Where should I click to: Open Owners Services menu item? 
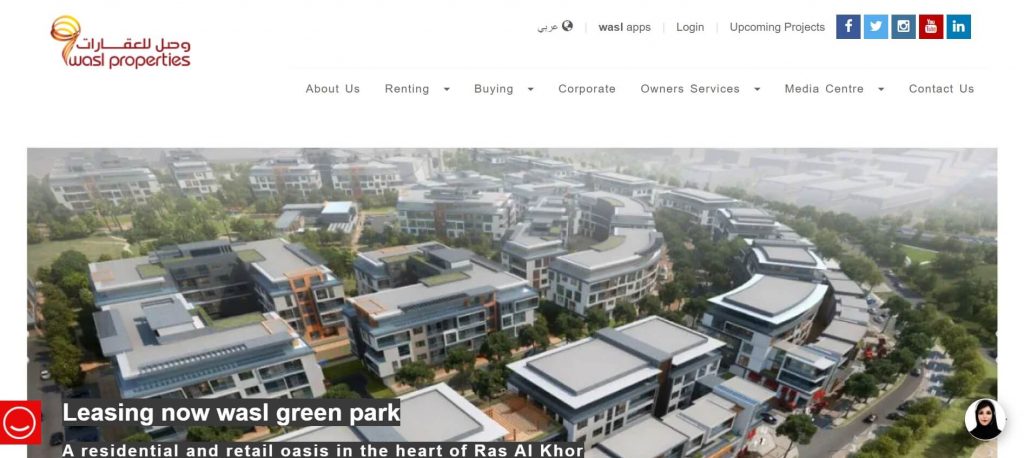coord(690,89)
